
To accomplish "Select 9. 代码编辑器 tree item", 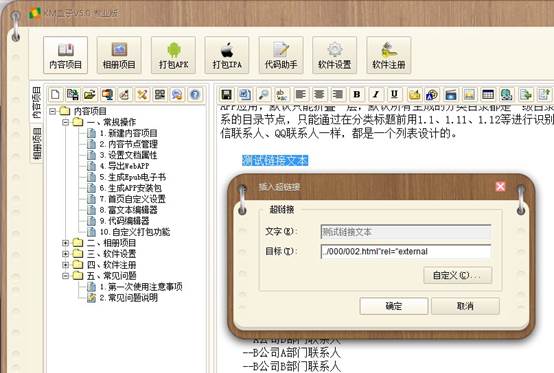I will [x=124, y=221].
